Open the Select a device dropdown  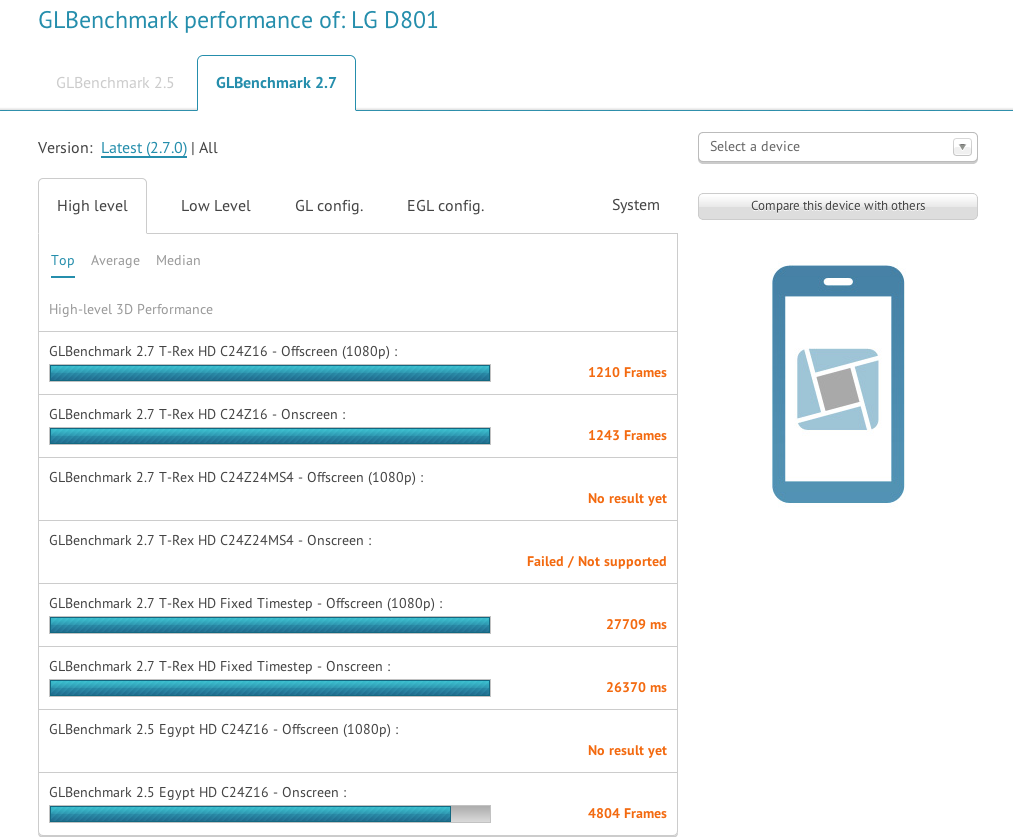[826, 147]
